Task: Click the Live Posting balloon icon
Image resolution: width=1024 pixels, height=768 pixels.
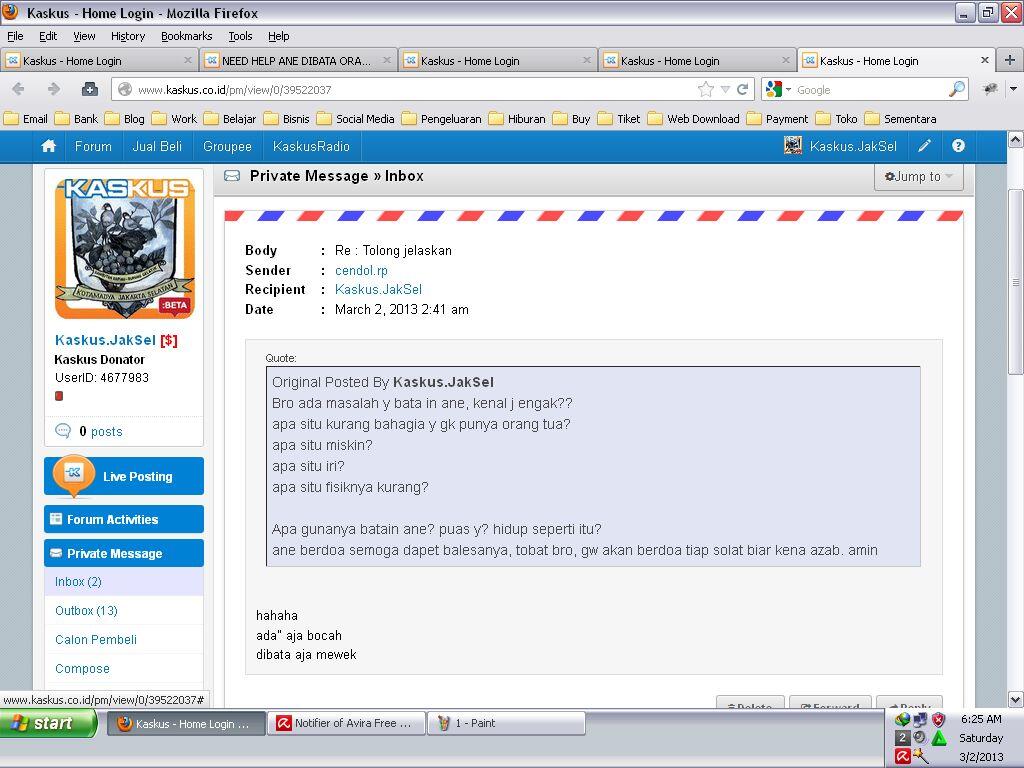Action: pos(73,474)
